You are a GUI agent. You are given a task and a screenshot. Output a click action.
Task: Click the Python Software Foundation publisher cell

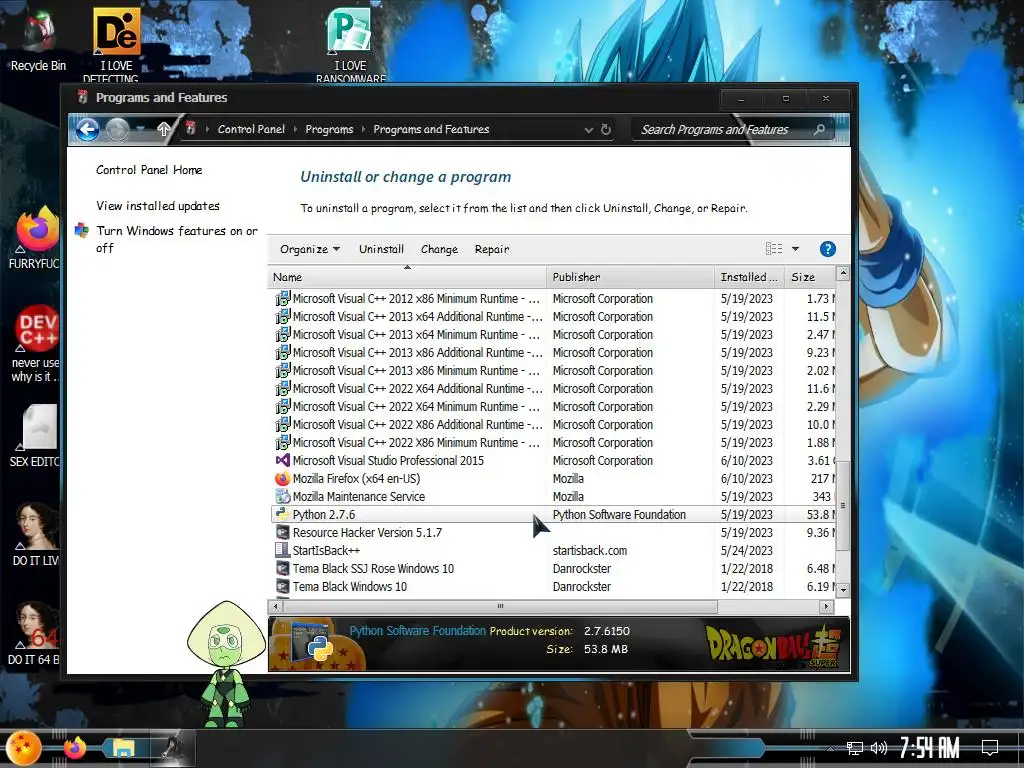click(619, 515)
